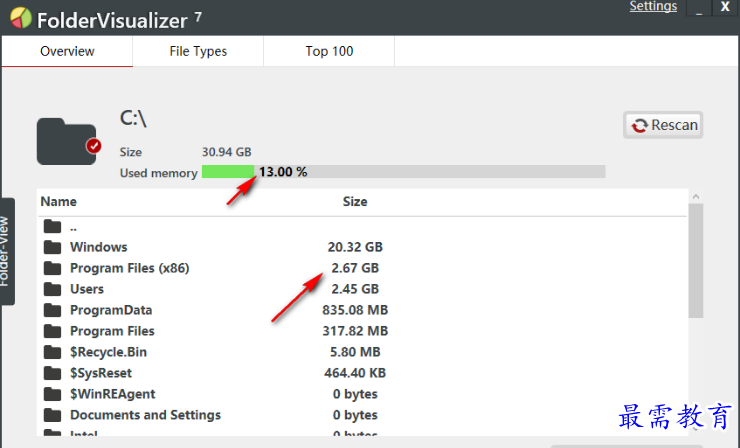Select the Windows folder name
This screenshot has height=448, width=740.
(x=99, y=247)
